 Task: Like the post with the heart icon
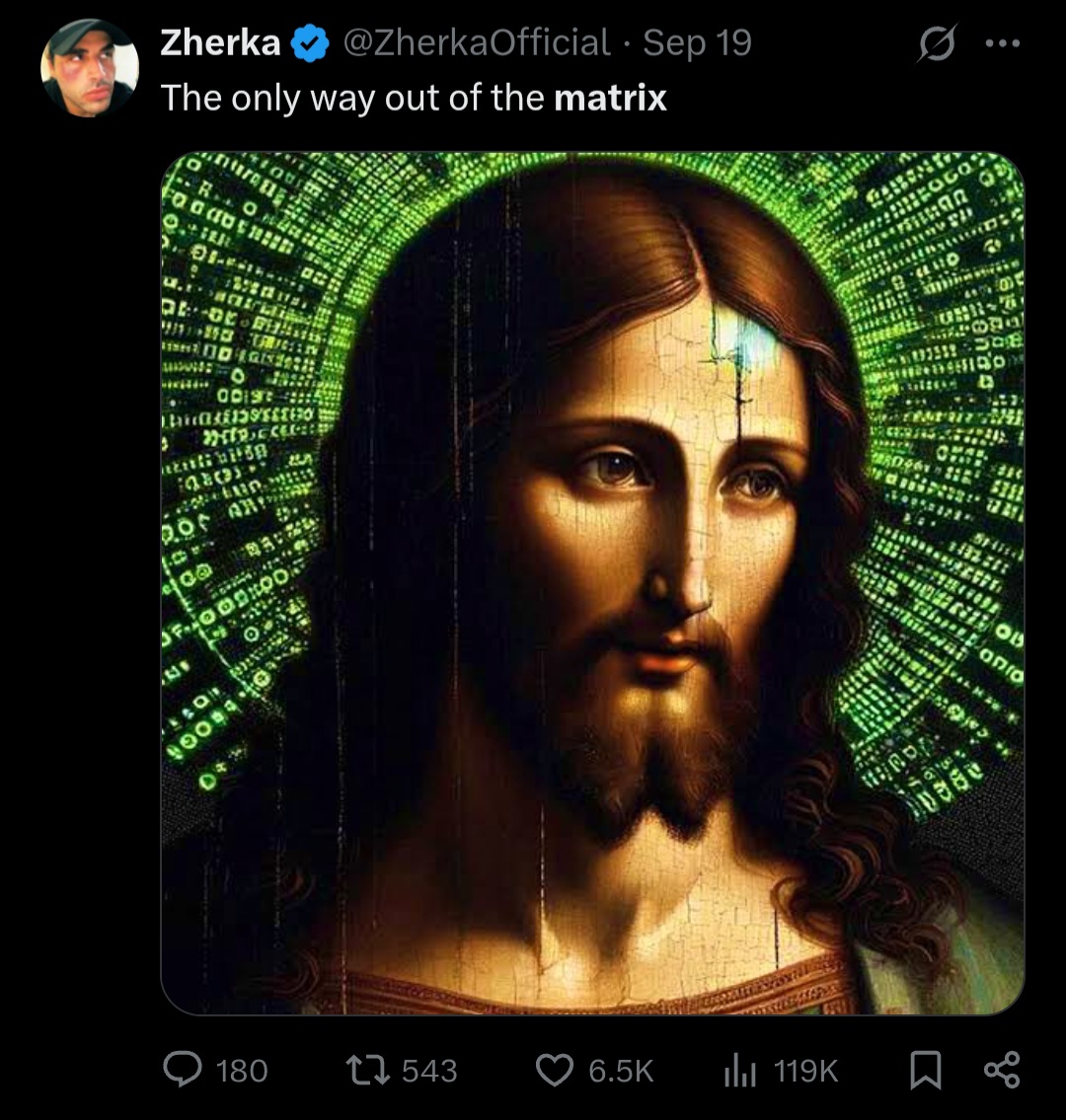[554, 1070]
